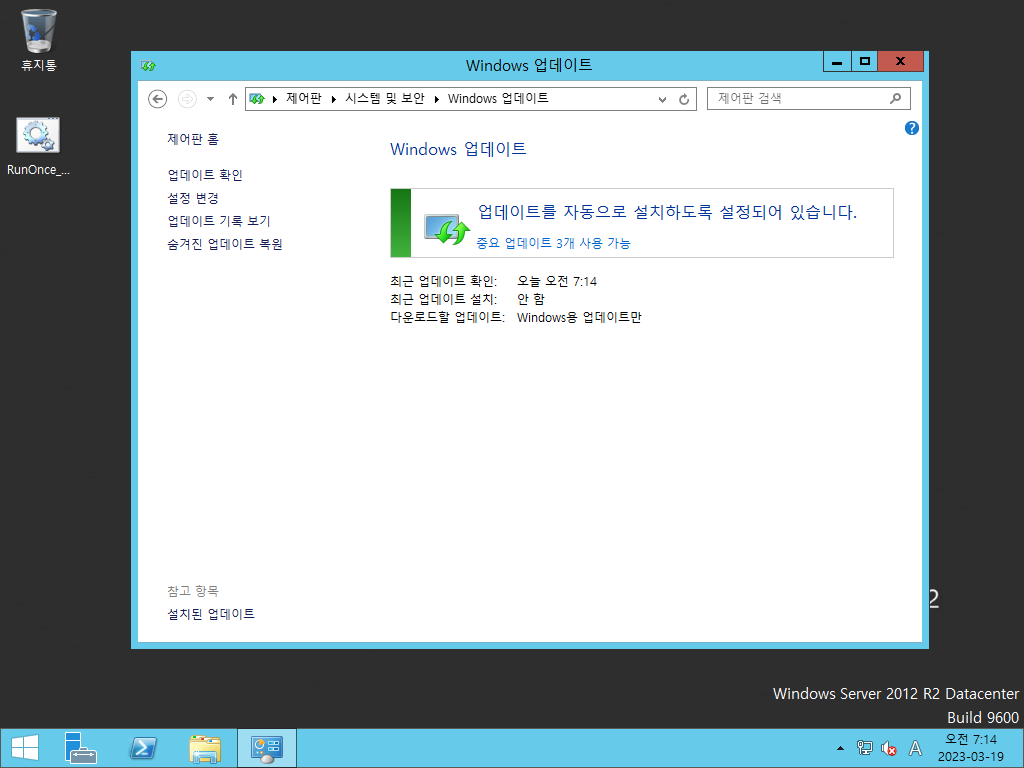This screenshot has height=768, width=1024.
Task: Click 업데이트 확인 in sidebar
Action: (x=205, y=175)
